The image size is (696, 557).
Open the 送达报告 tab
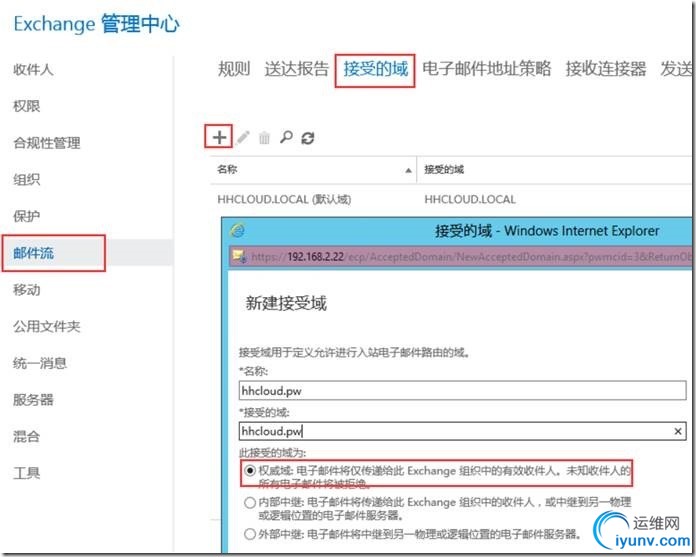(297, 69)
